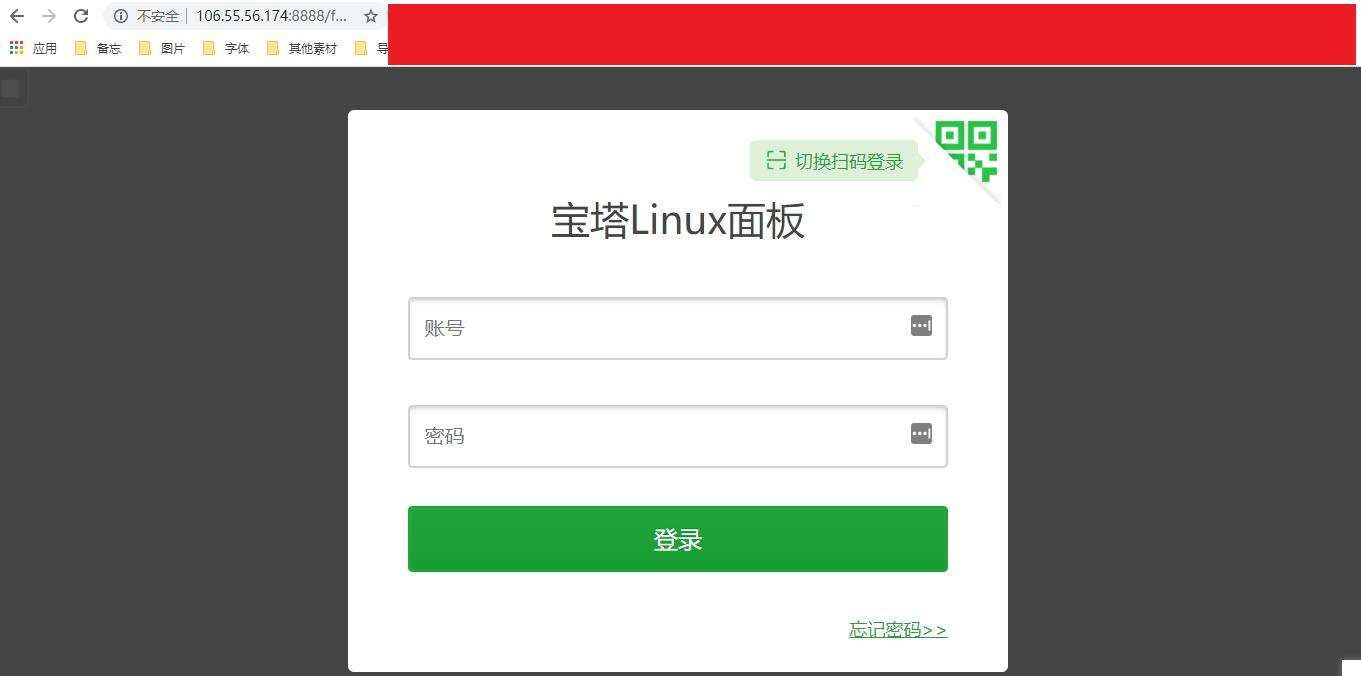Click the browser forward arrow
Screen dimensions: 1361x676
click(x=49, y=16)
